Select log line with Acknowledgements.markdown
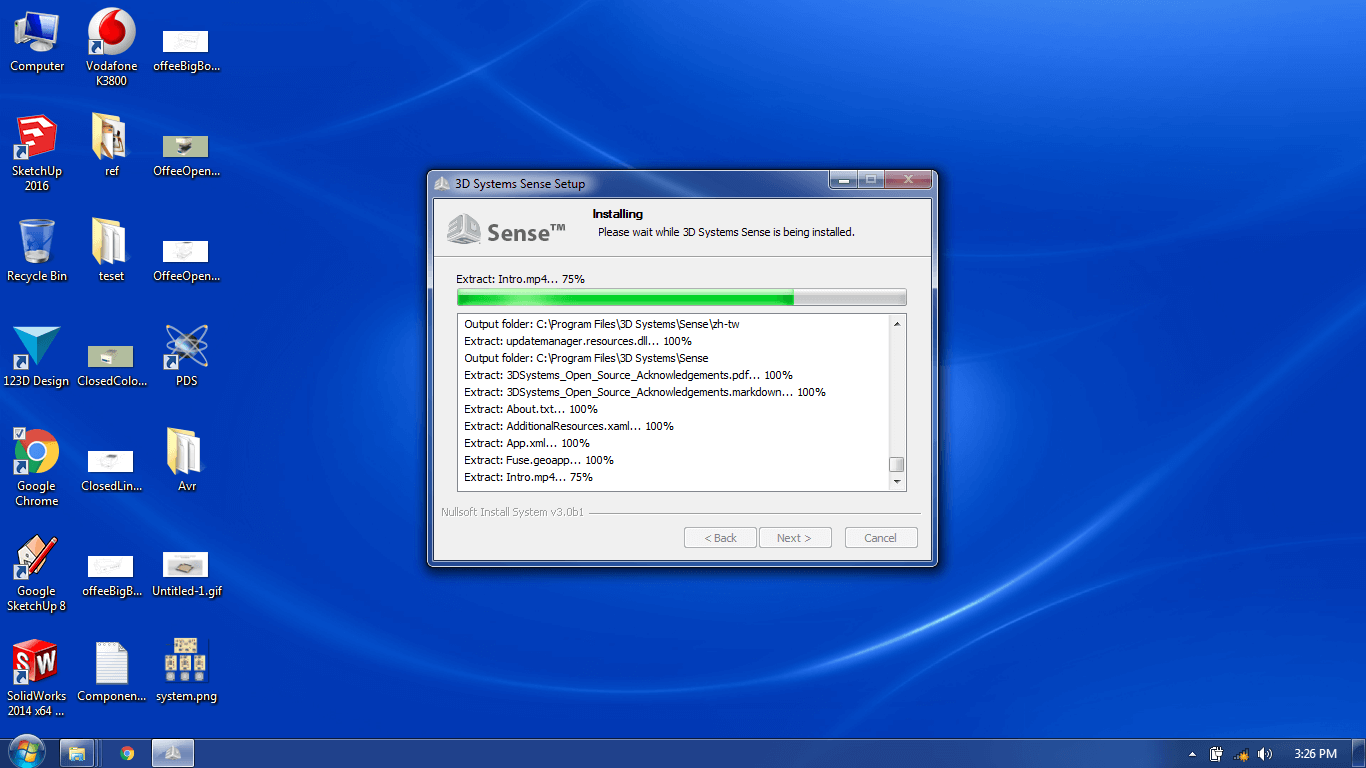This screenshot has height=768, width=1366. tap(645, 392)
